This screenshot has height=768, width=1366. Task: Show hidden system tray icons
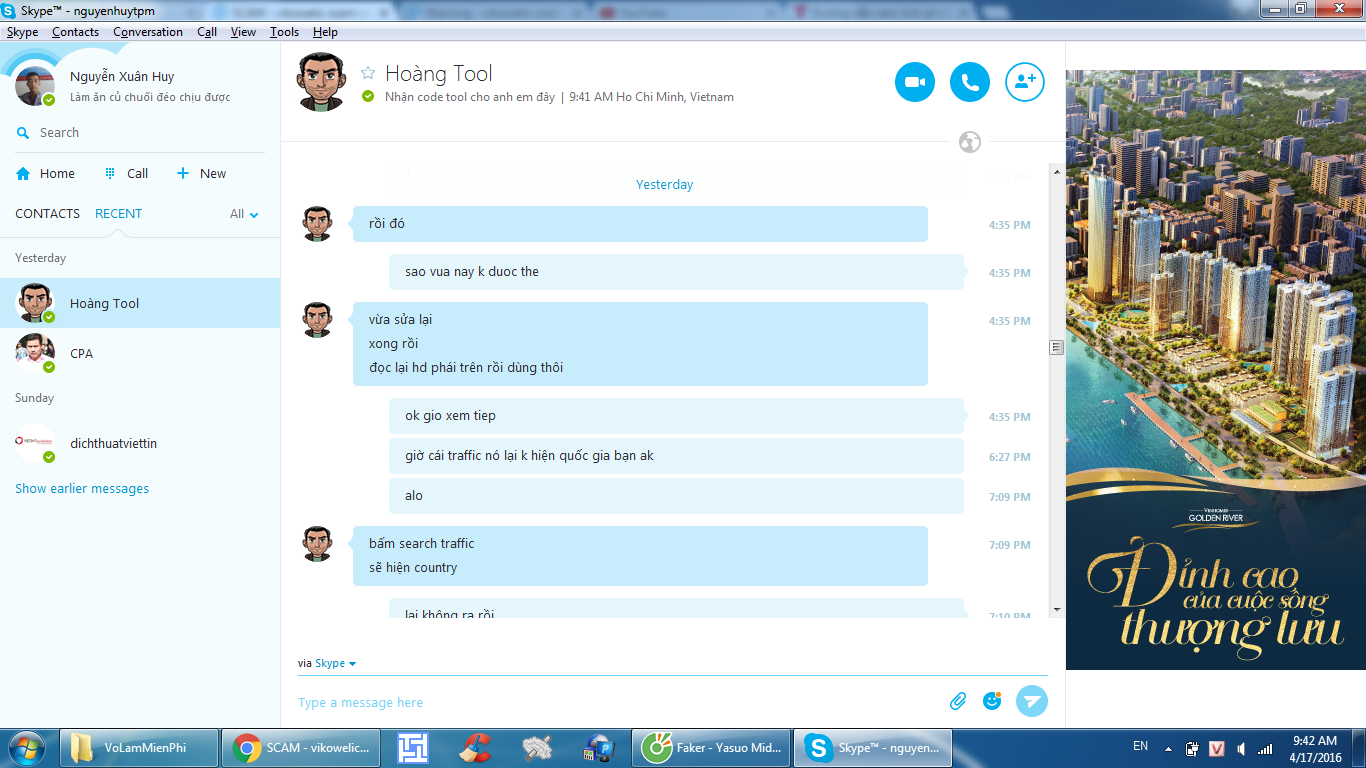click(x=1168, y=748)
